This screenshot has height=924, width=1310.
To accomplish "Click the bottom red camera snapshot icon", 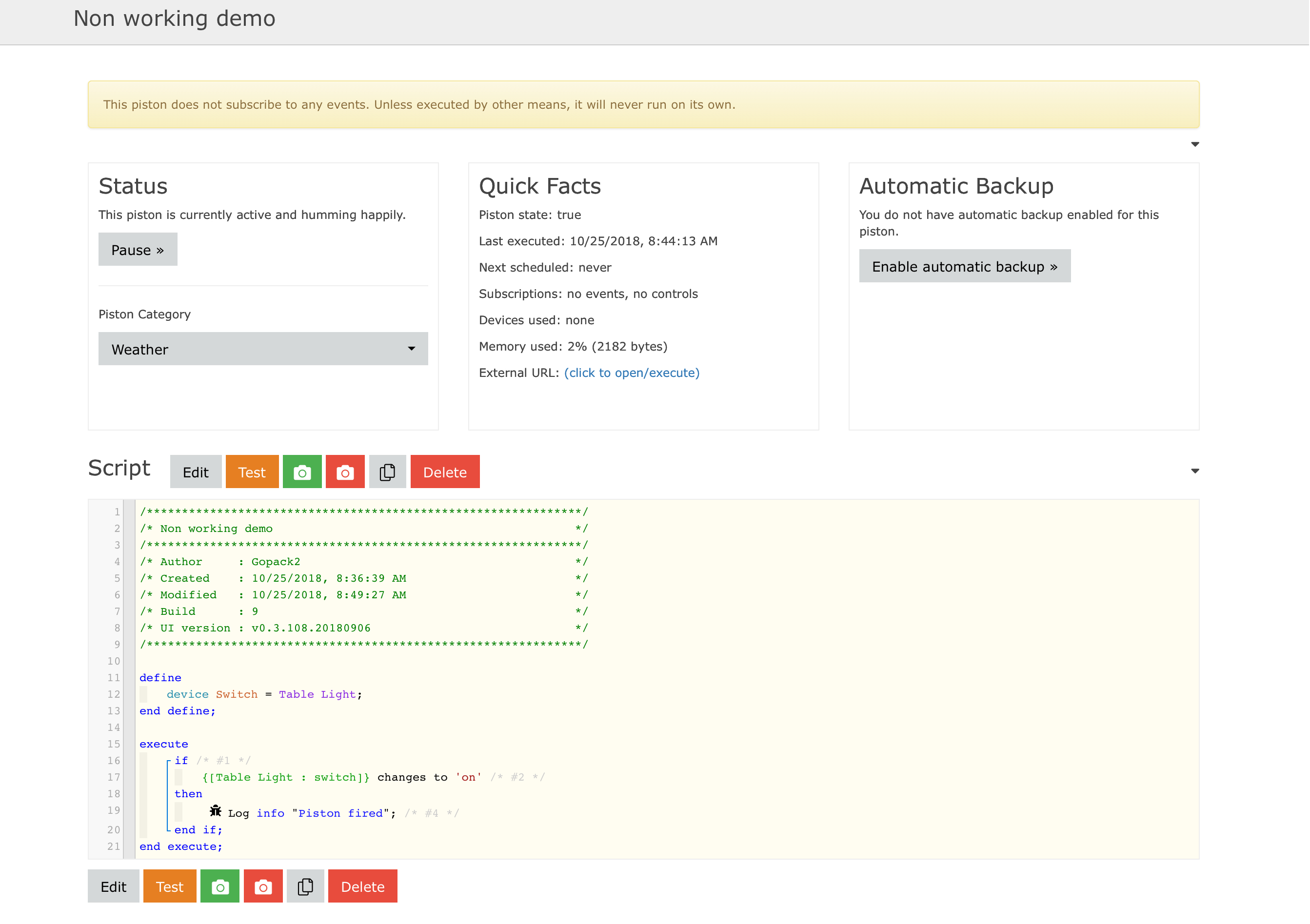I will click(263, 886).
